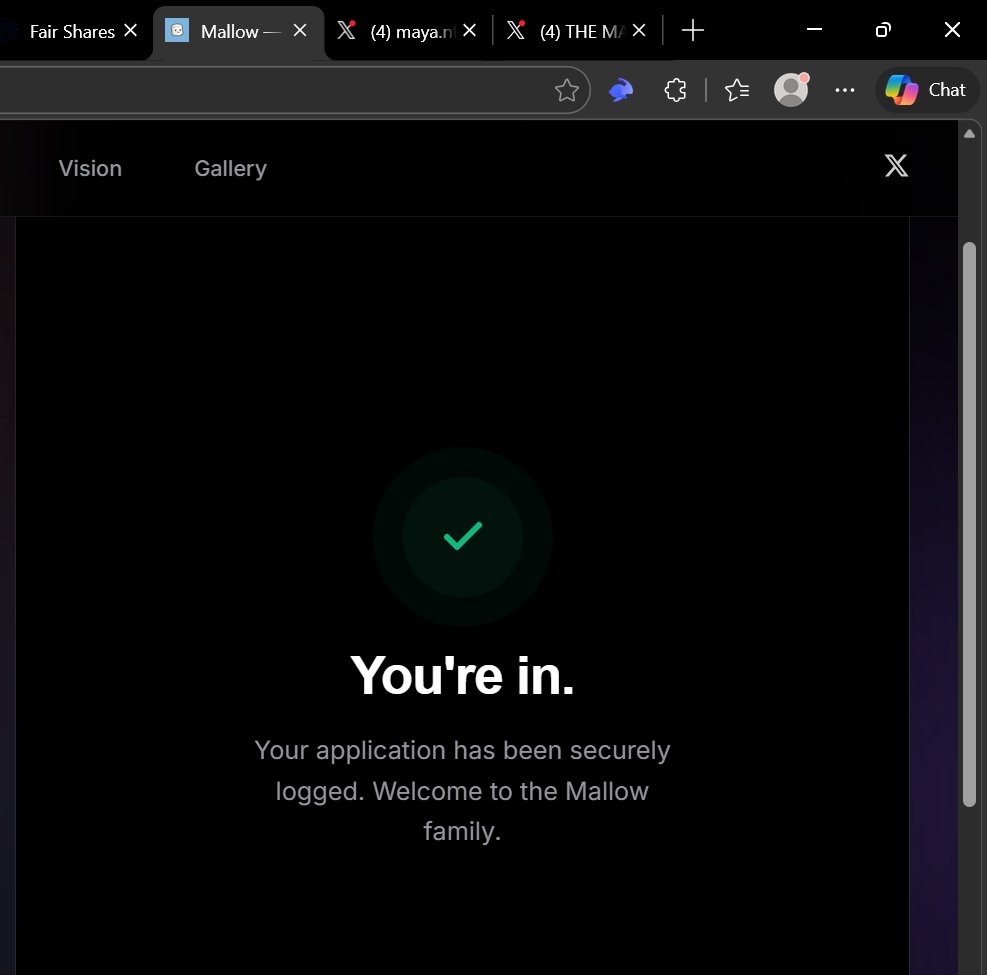The image size is (987, 975).
Task: Open Settings and more ellipsis menu
Action: point(844,90)
